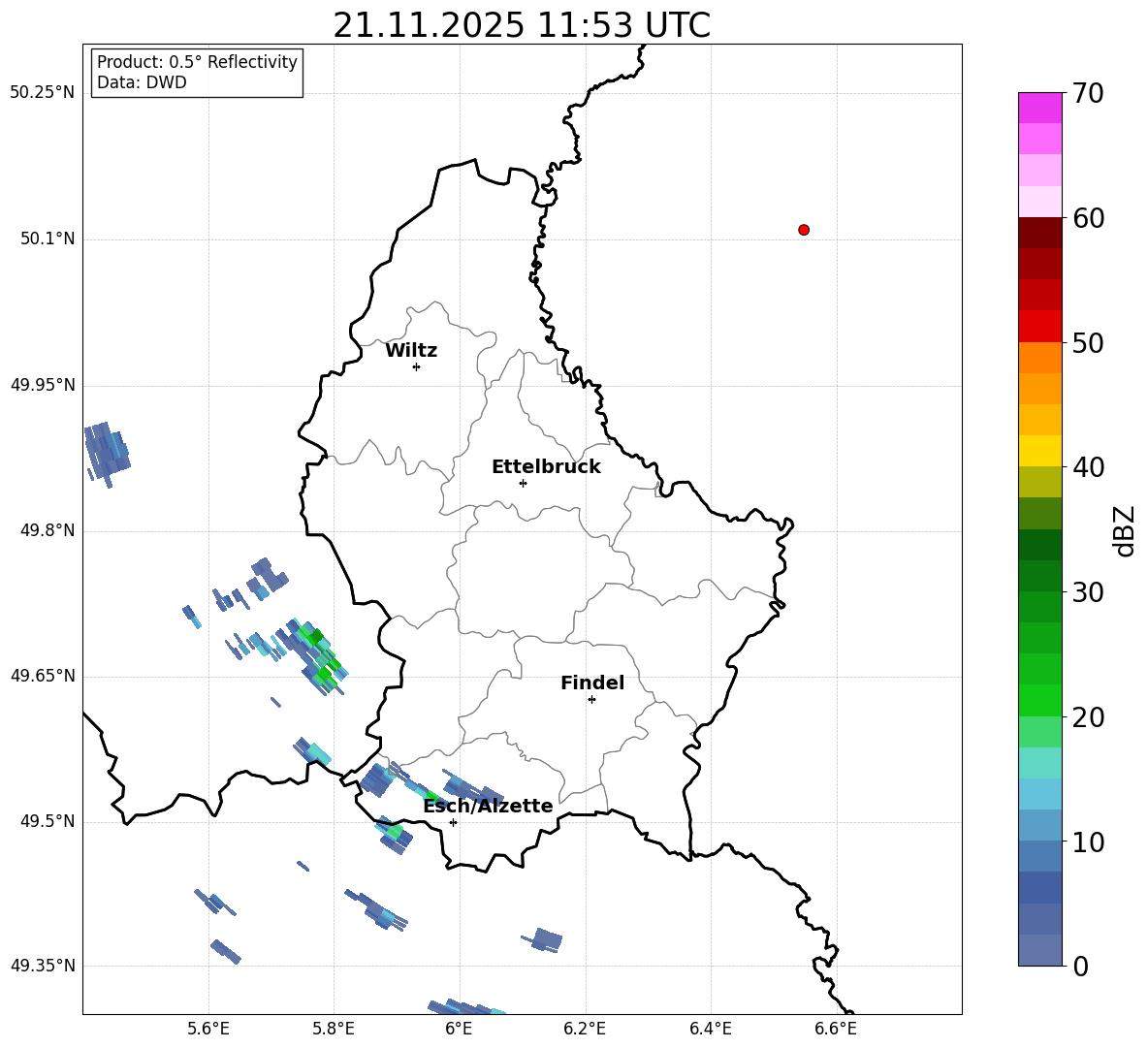Image resolution: width=1148 pixels, height=1048 pixels.
Task: Click the radar echo just above Esch/Alzette label
Action: pyautogui.click(x=472, y=787)
